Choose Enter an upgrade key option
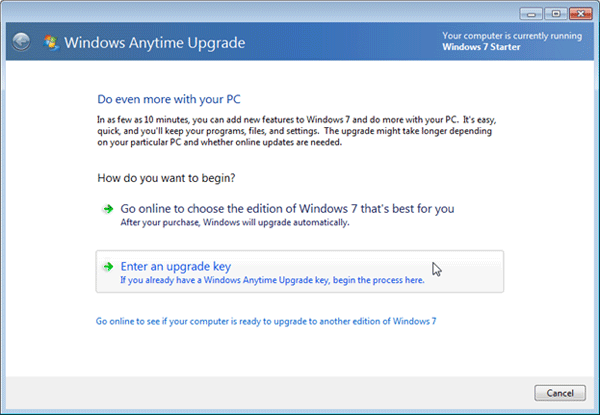Image resolution: width=600 pixels, height=415 pixels. coord(300,272)
